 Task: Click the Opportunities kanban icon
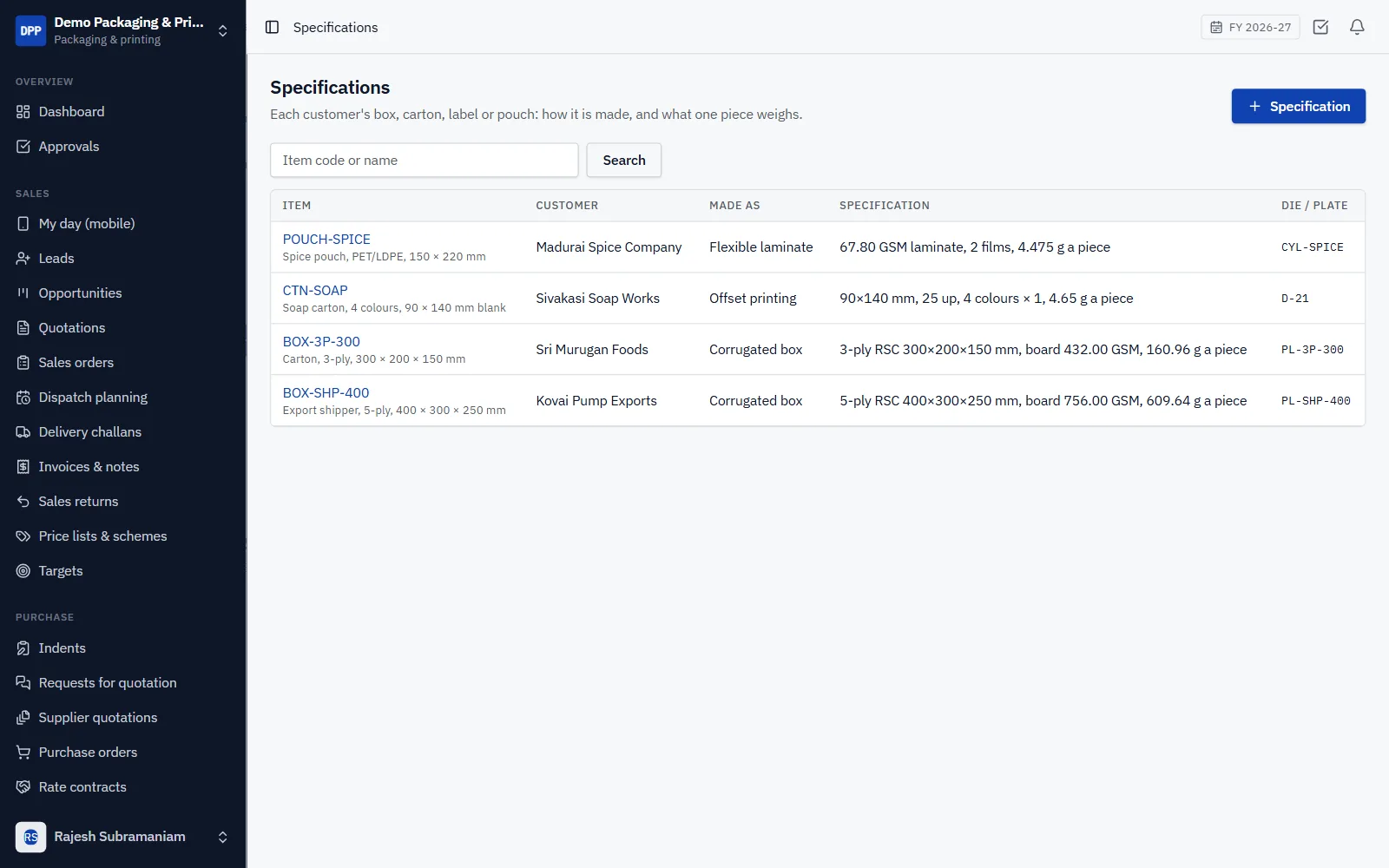23,293
